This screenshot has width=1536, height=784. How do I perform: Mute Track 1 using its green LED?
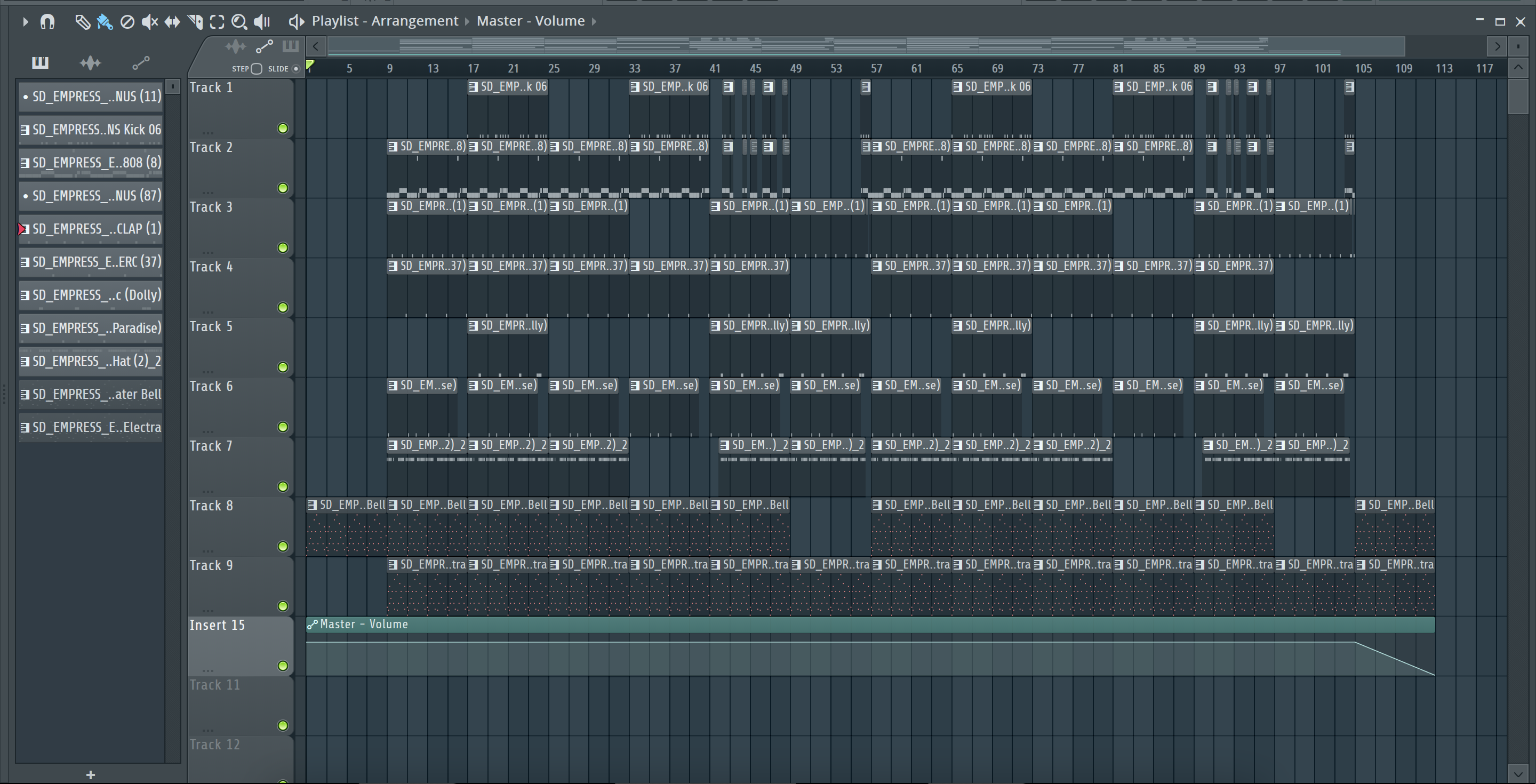click(283, 128)
